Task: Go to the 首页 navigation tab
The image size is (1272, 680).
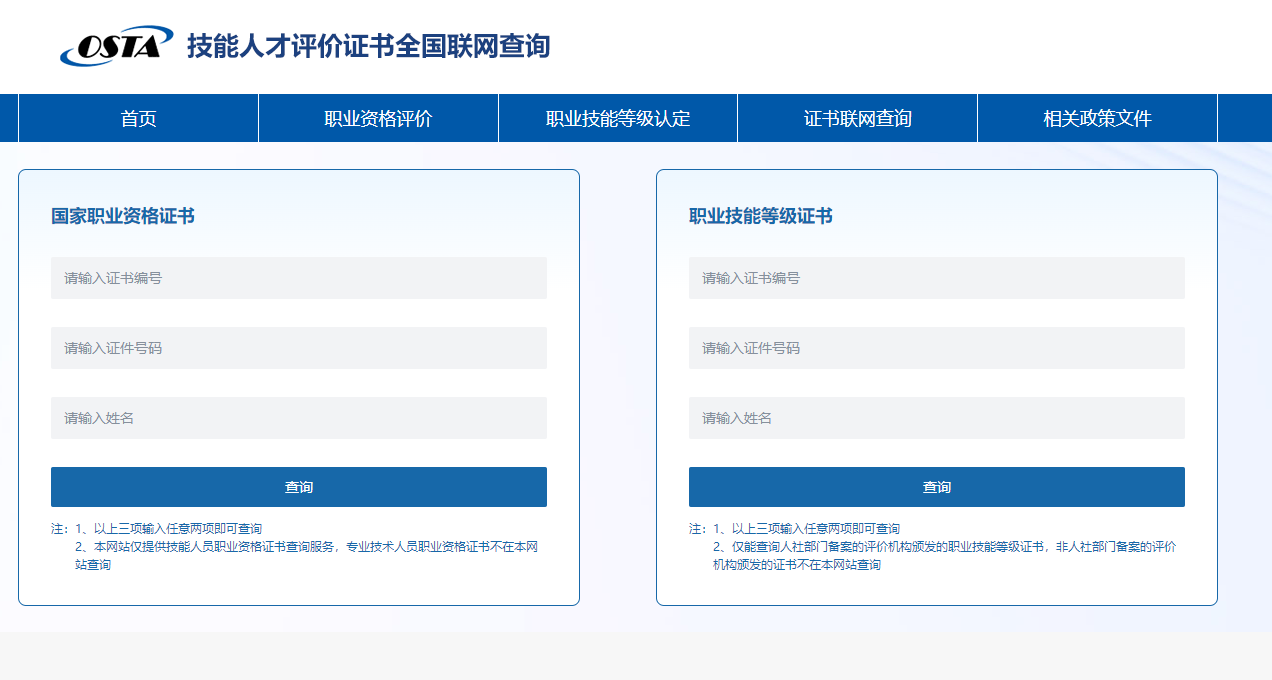Action: coord(138,118)
